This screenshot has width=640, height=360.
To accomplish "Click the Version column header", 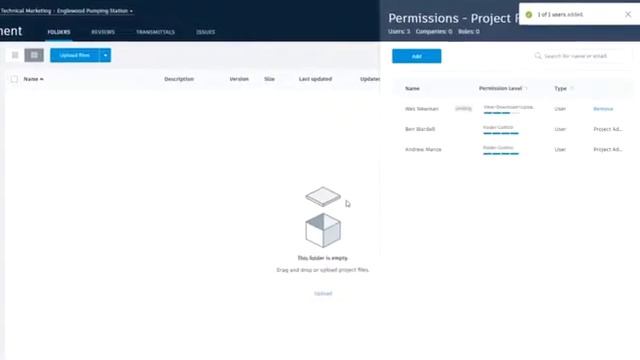I will coord(239,79).
